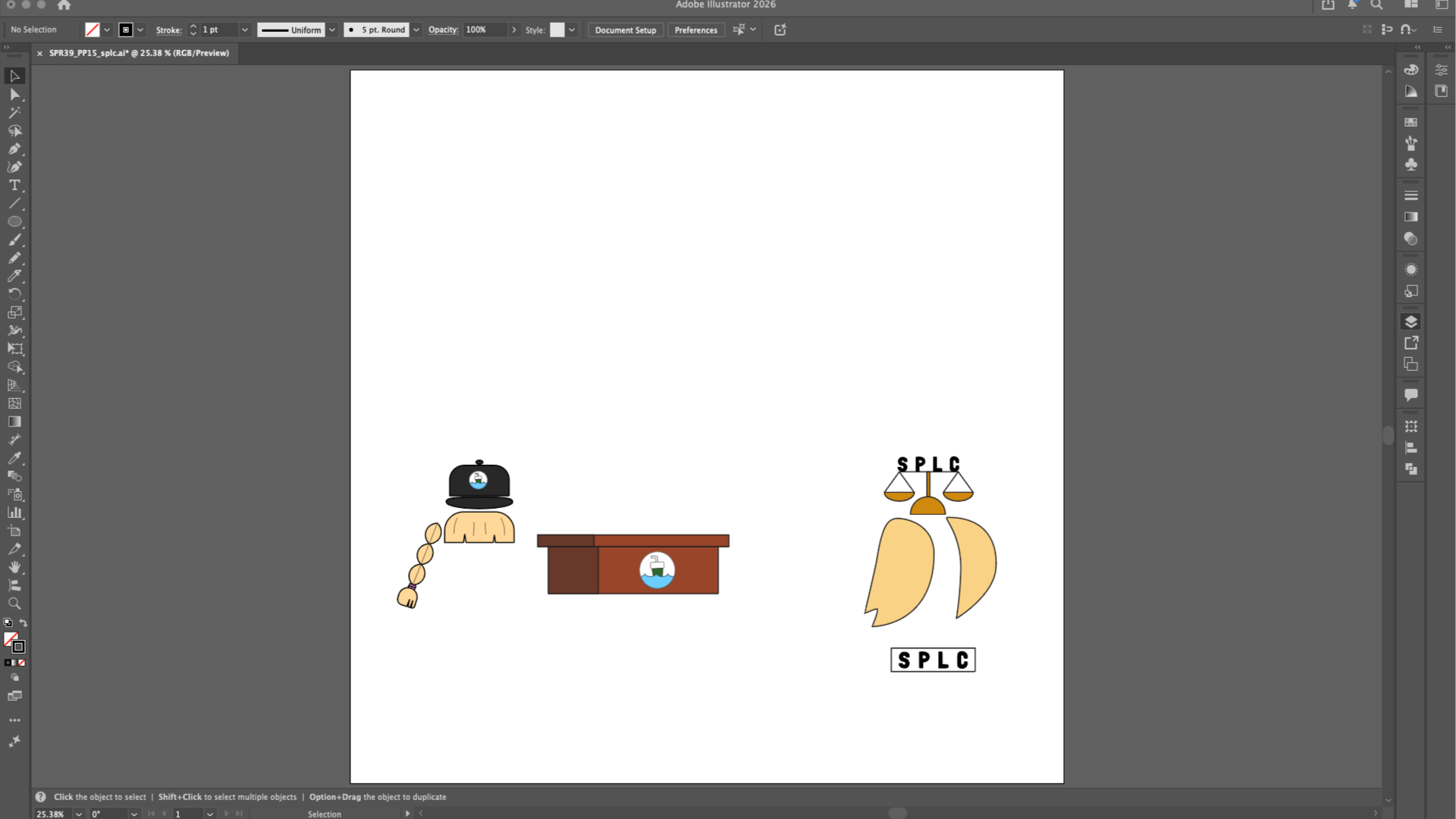Select the Blend tool
This screenshot has height=819, width=1456.
14,476
